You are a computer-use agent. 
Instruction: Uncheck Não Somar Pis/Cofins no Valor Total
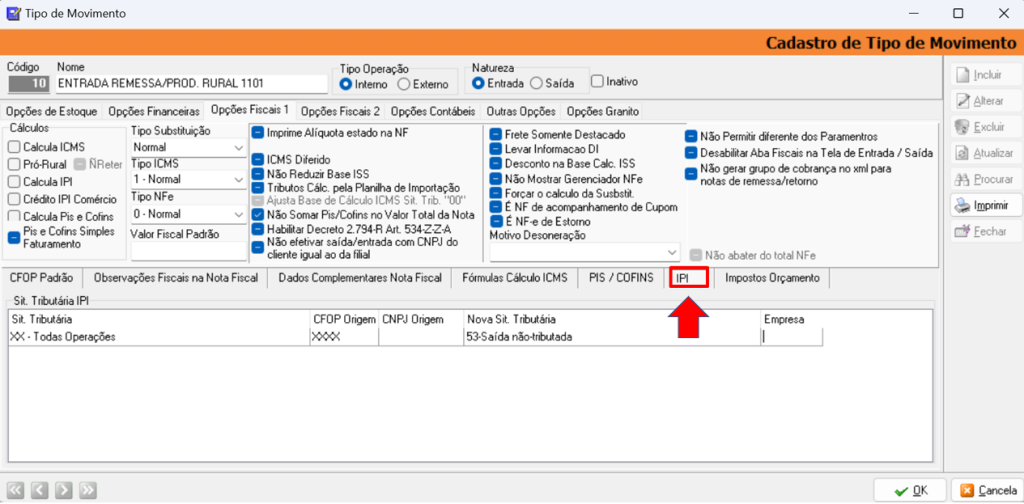[x=258, y=215]
